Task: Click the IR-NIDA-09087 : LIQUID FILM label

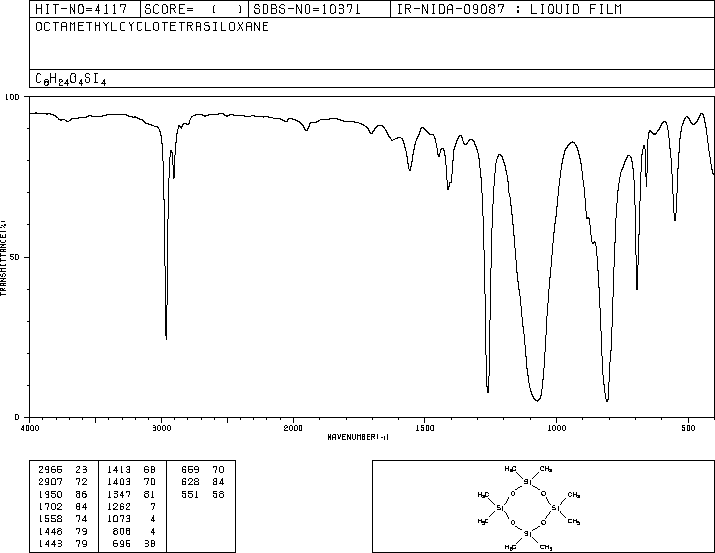Action: (x=509, y=9)
